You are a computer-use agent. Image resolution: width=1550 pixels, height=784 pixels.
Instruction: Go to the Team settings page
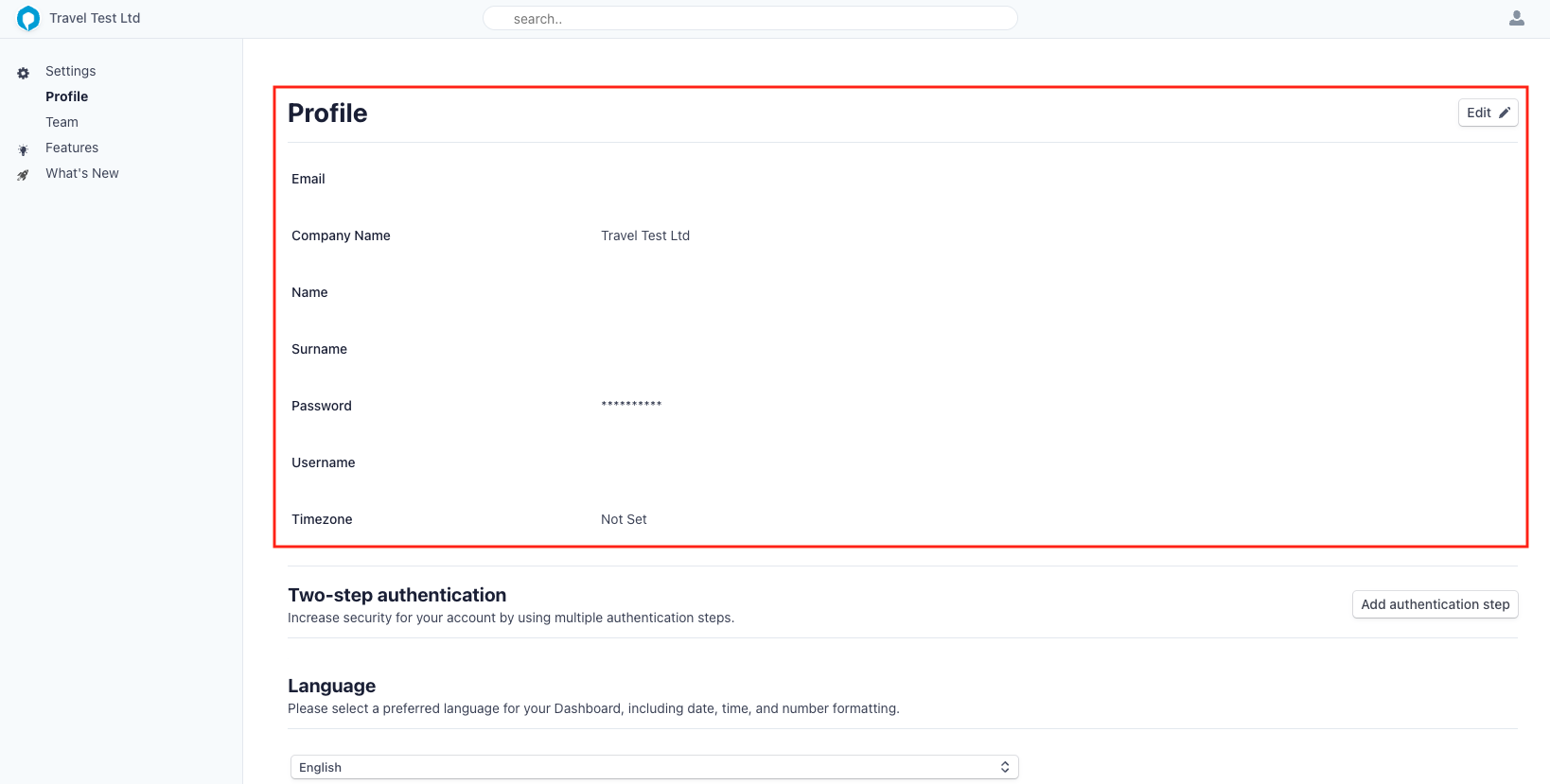(x=62, y=122)
